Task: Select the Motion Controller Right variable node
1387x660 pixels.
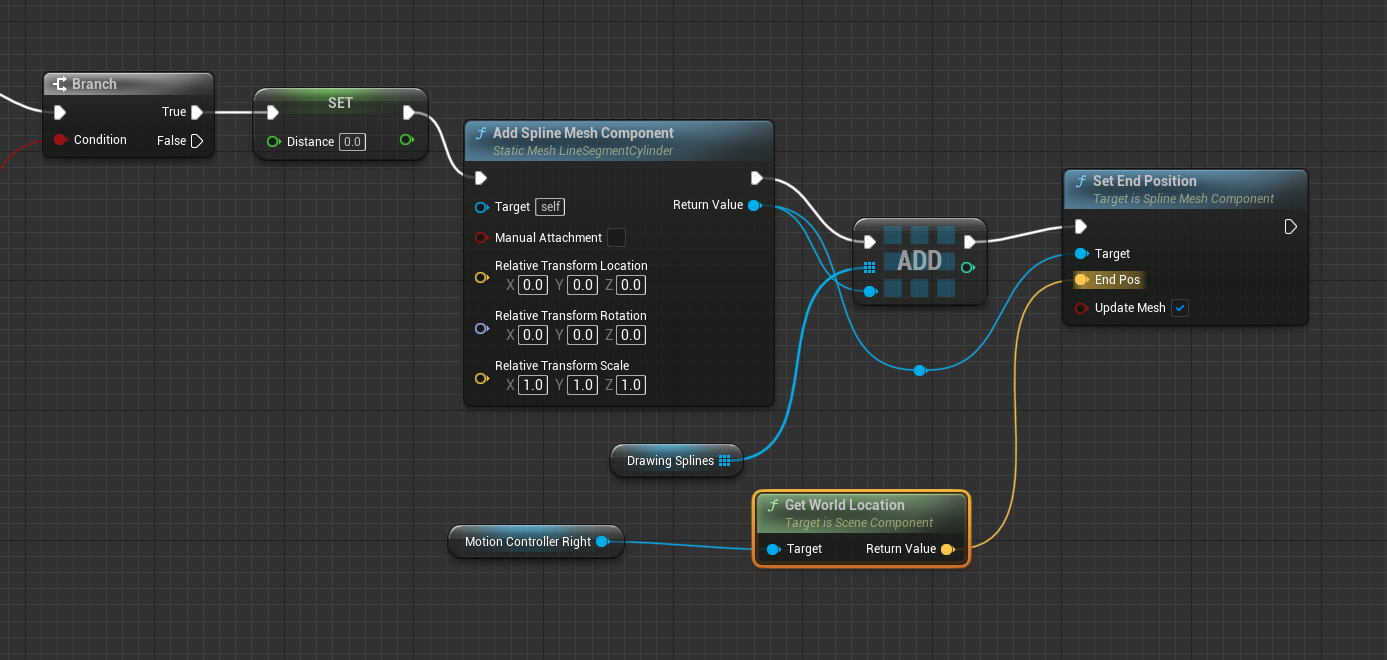Action: (x=536, y=542)
